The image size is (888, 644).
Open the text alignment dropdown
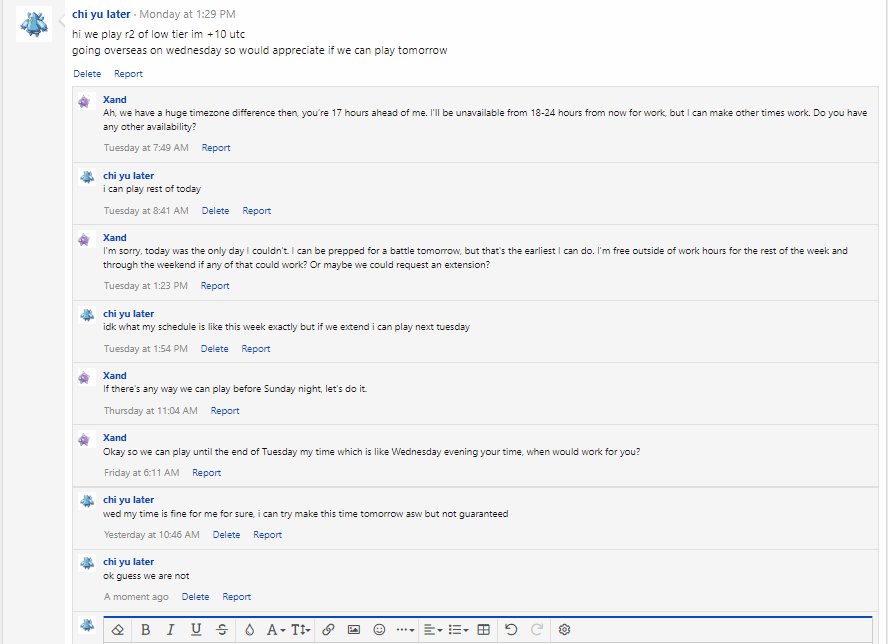(x=432, y=630)
